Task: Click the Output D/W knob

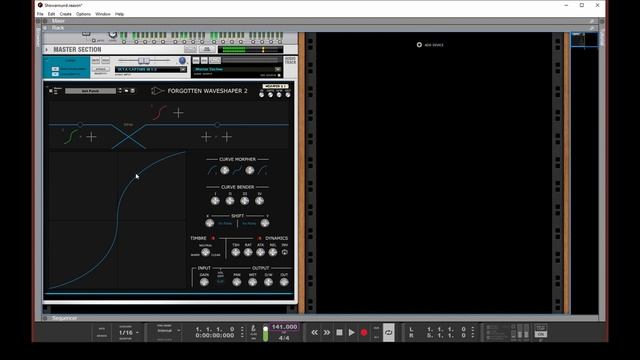Action: point(268,282)
